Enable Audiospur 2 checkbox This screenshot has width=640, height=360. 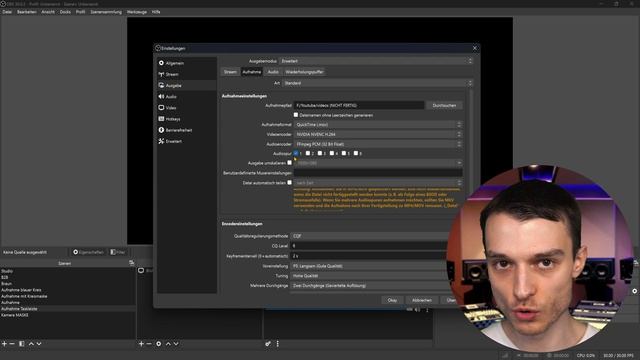pos(308,153)
